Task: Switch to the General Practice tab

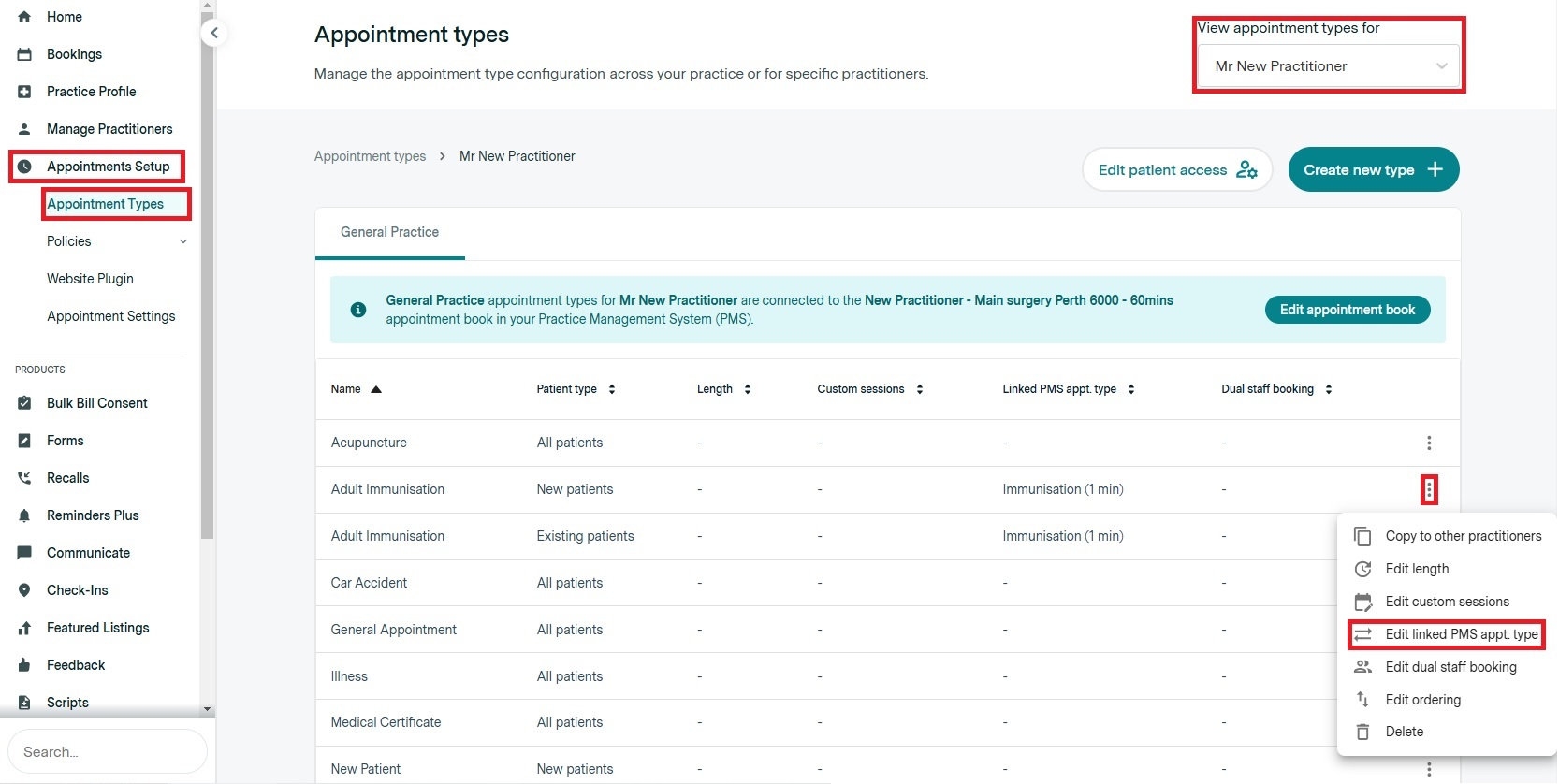Action: (389, 232)
